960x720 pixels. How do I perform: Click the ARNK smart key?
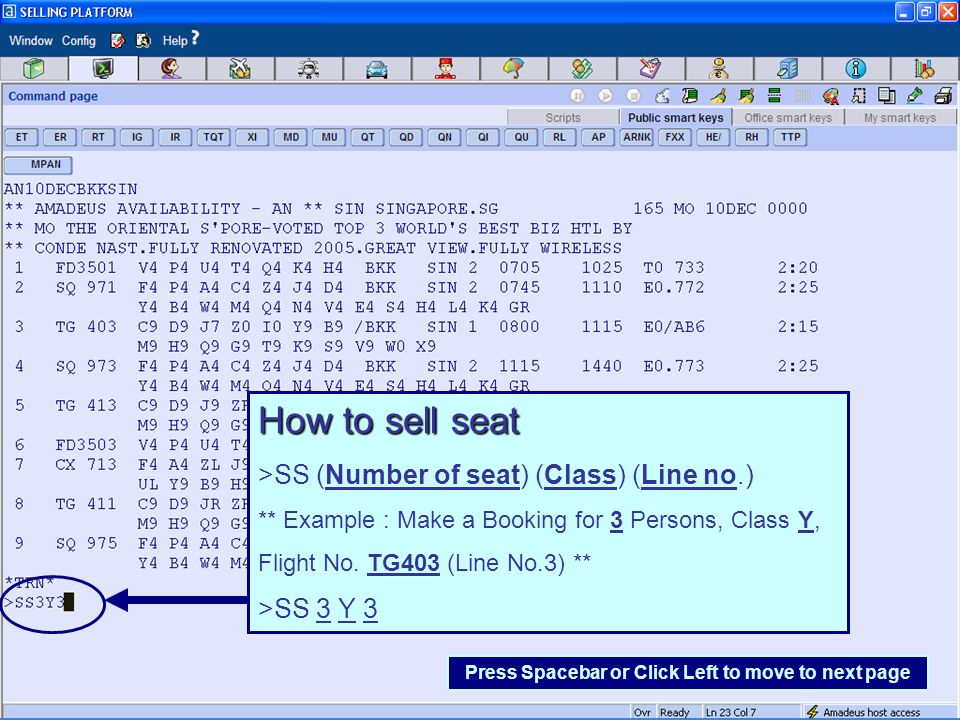pyautogui.click(x=637, y=137)
